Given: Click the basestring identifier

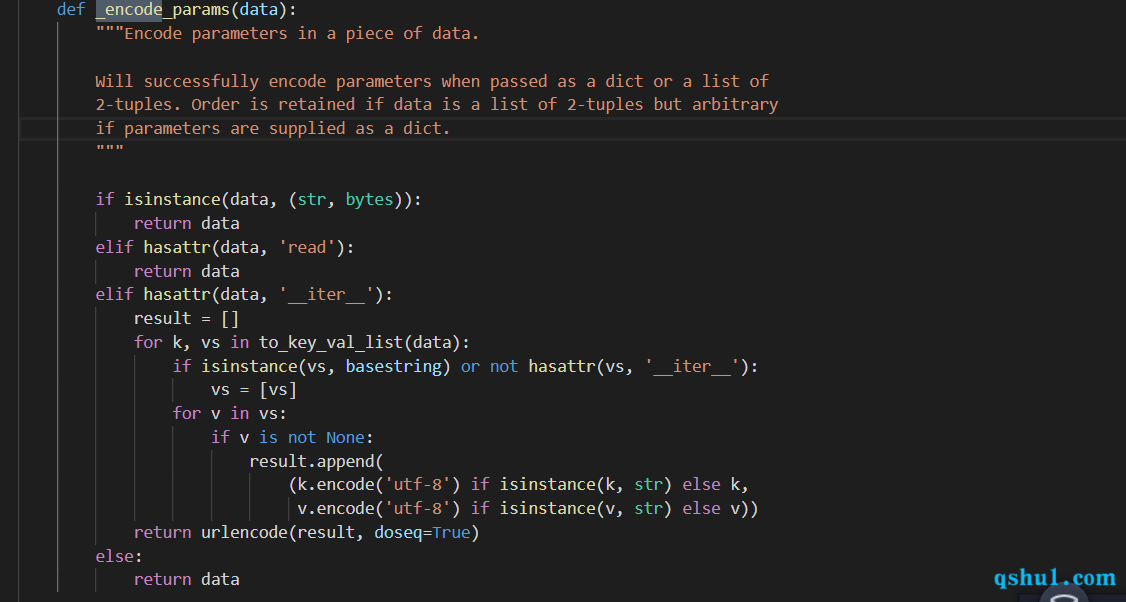Looking at the screenshot, I should pyautogui.click(x=394, y=366).
